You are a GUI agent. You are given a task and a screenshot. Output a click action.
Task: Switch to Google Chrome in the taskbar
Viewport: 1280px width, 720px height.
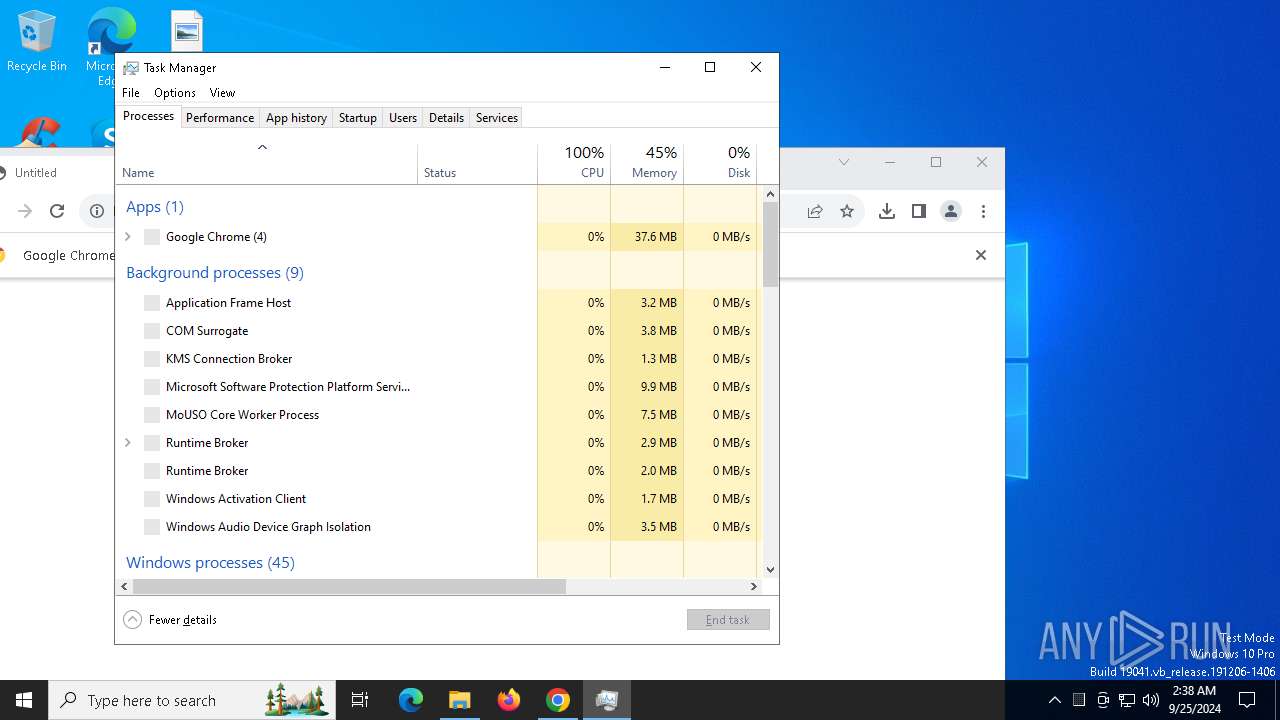[x=557, y=700]
